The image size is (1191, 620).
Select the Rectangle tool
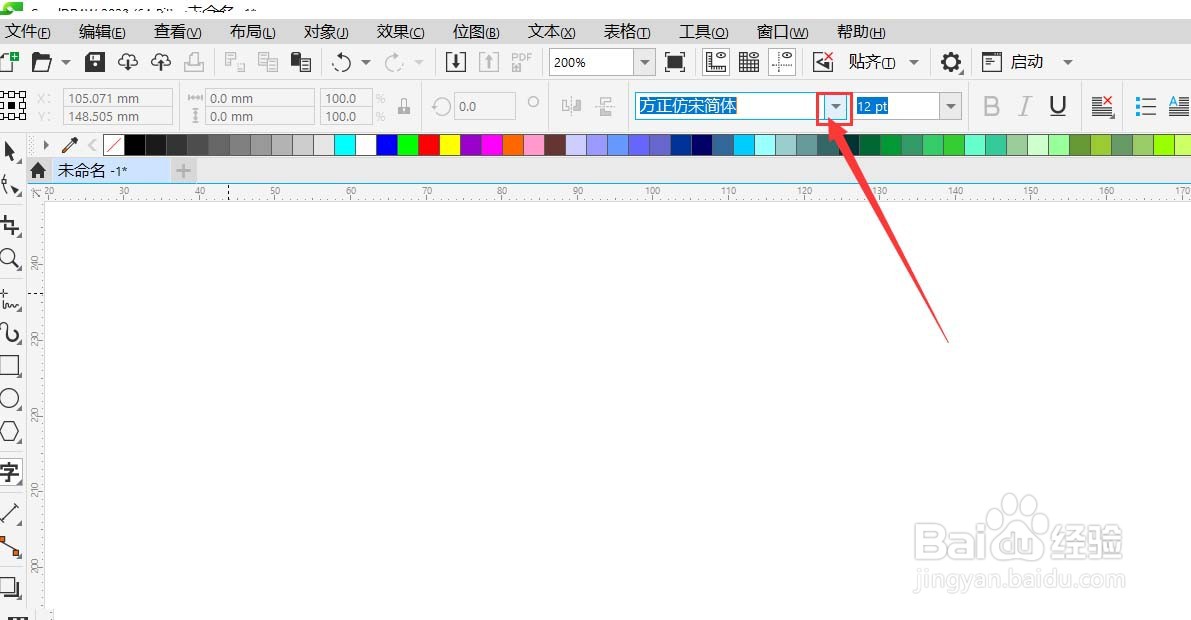click(11, 365)
